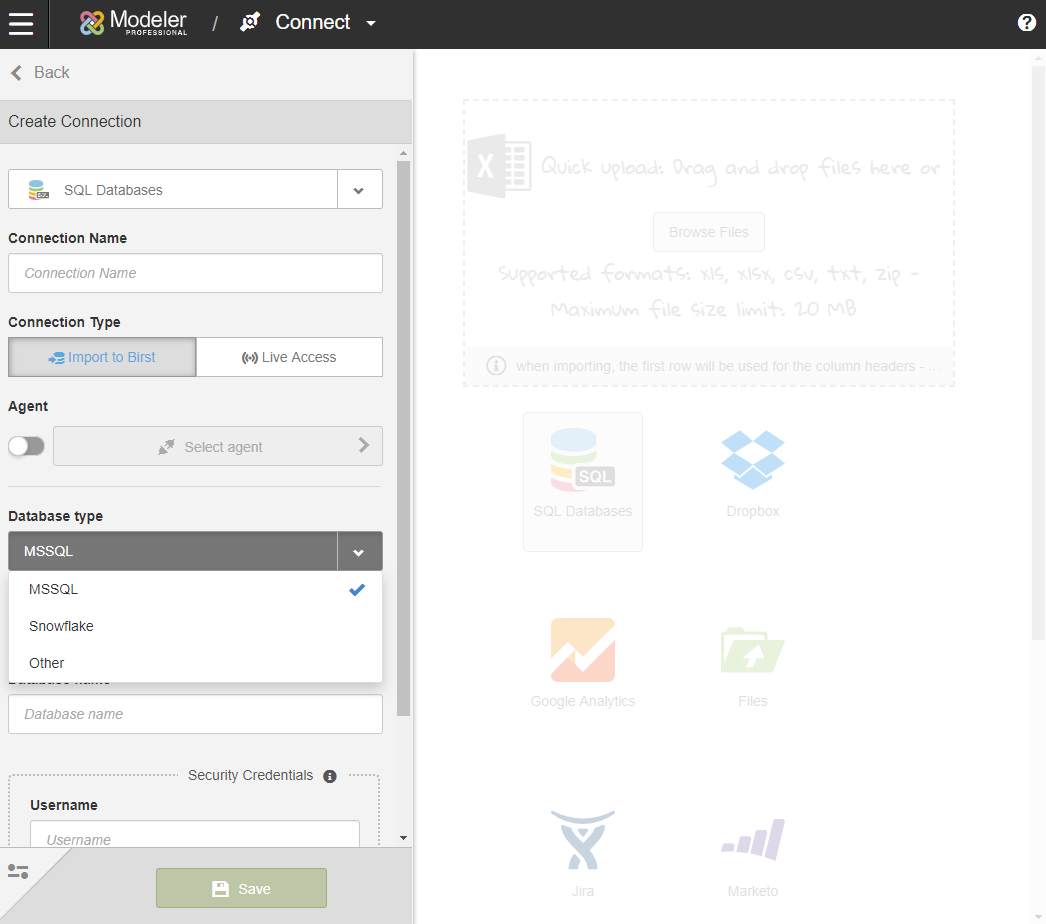Select the Marketo connector icon
The height and width of the screenshot is (924, 1046).
tap(752, 841)
